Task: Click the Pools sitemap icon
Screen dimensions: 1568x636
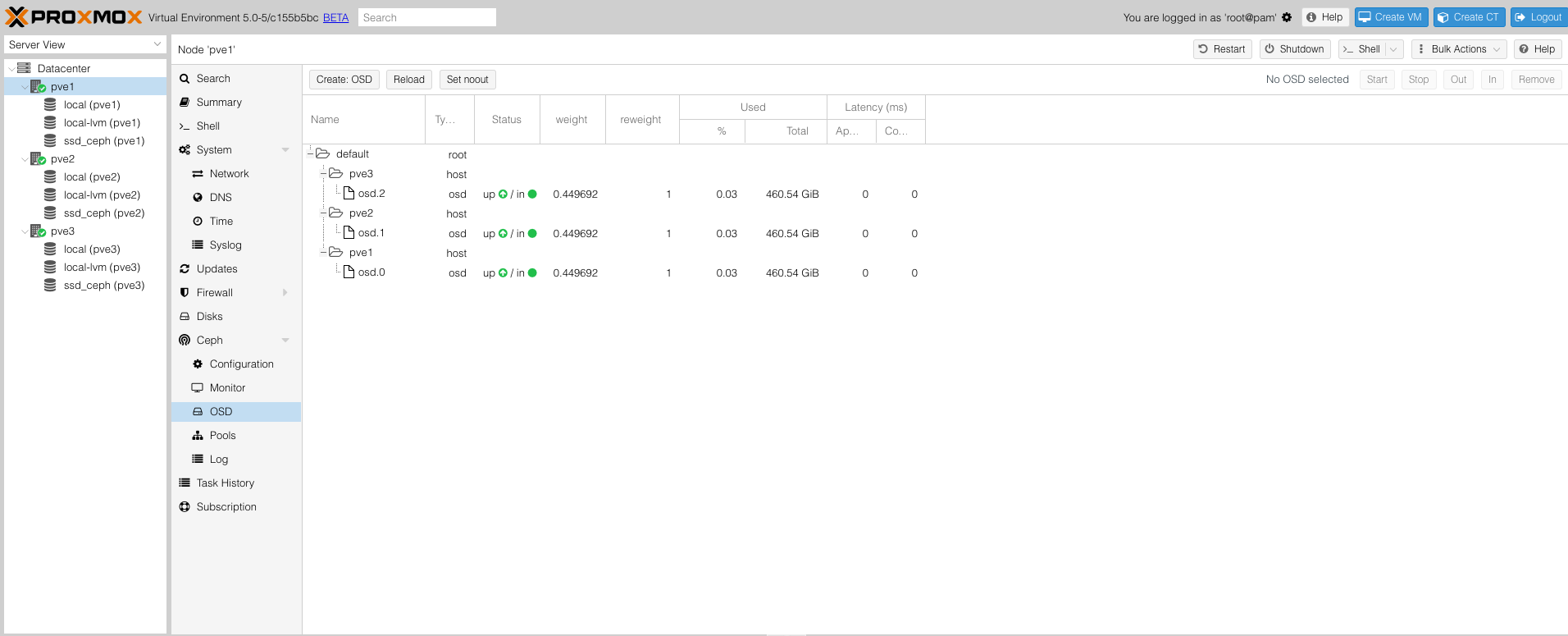Action: click(198, 436)
